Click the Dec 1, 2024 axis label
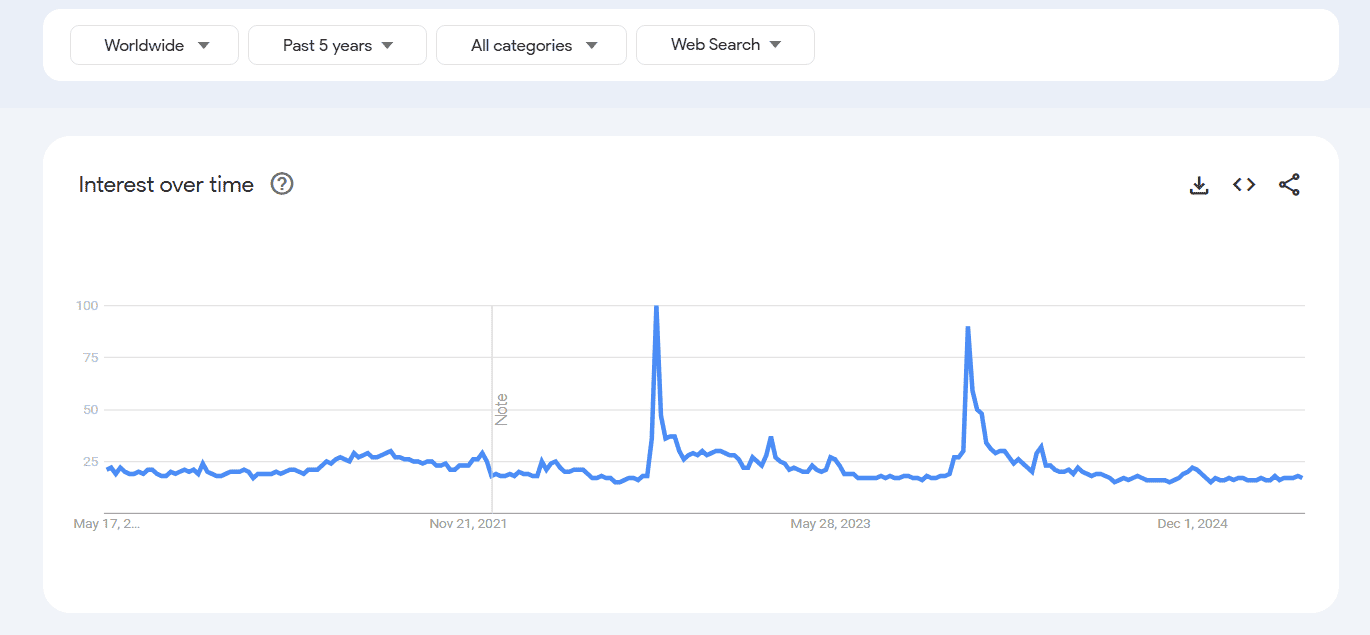Screen dimensions: 1370x635 pos(1192,524)
